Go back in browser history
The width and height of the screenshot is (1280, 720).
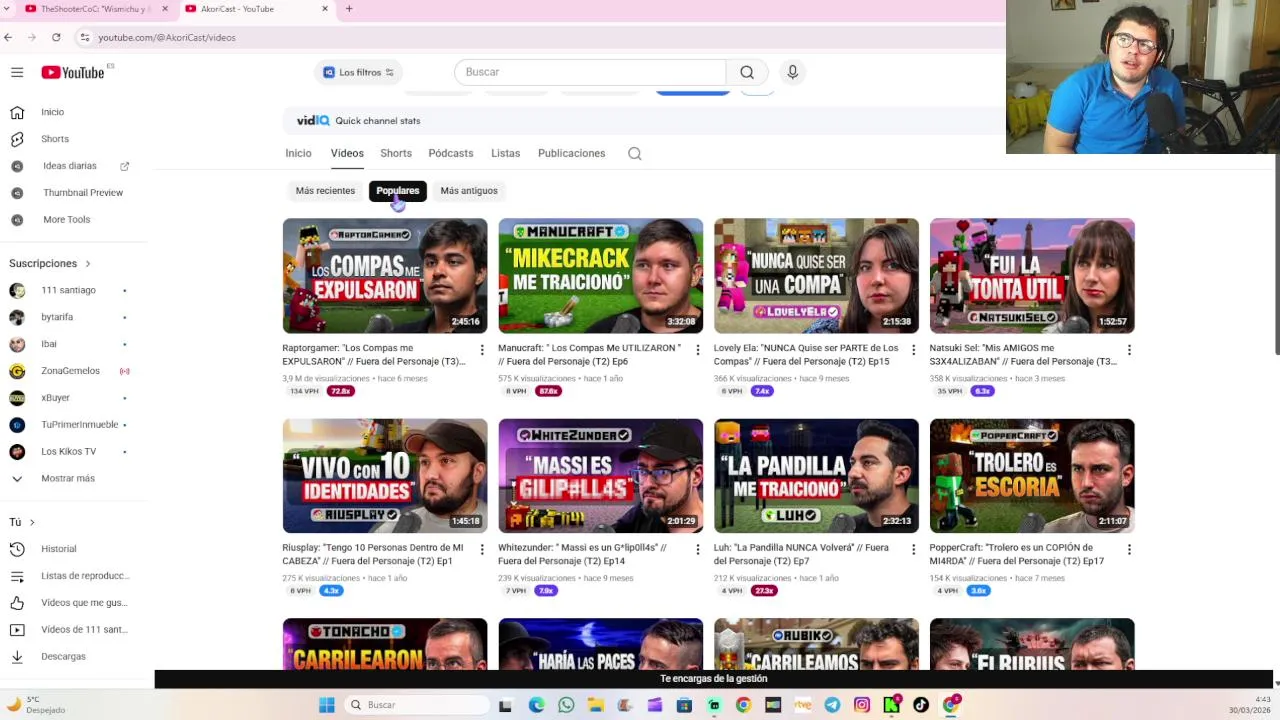click(x=8, y=37)
